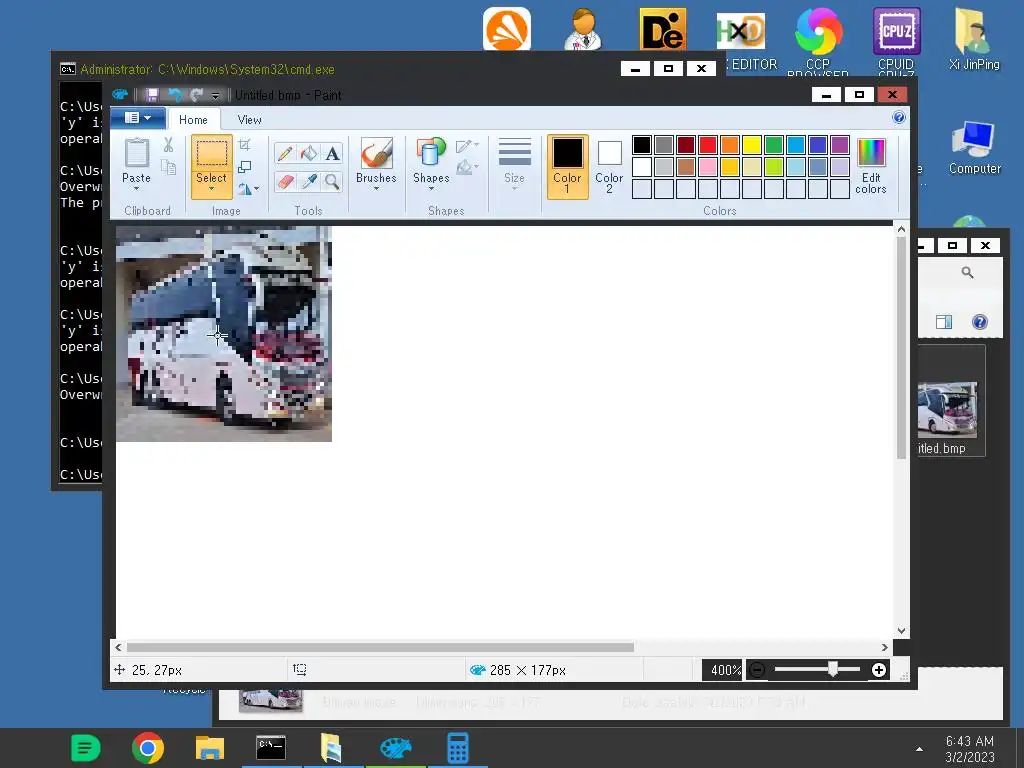Select Color 1 black box
This screenshot has width=1024, height=768.
point(568,167)
